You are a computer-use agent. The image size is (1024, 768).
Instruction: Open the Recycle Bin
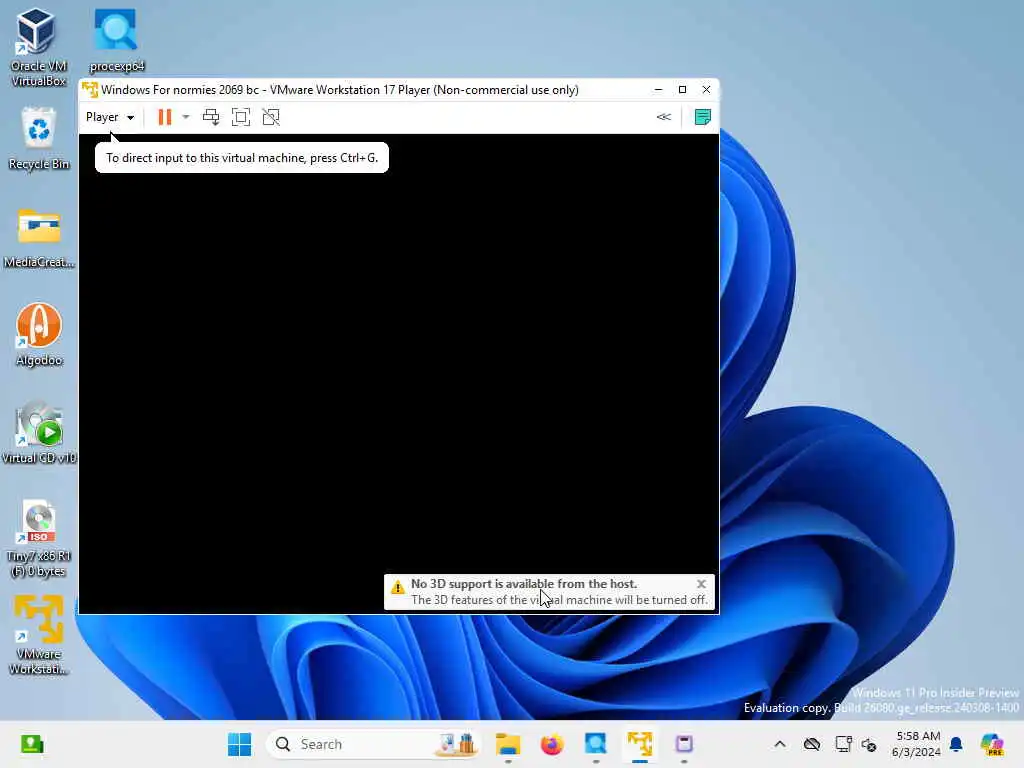coord(39,138)
